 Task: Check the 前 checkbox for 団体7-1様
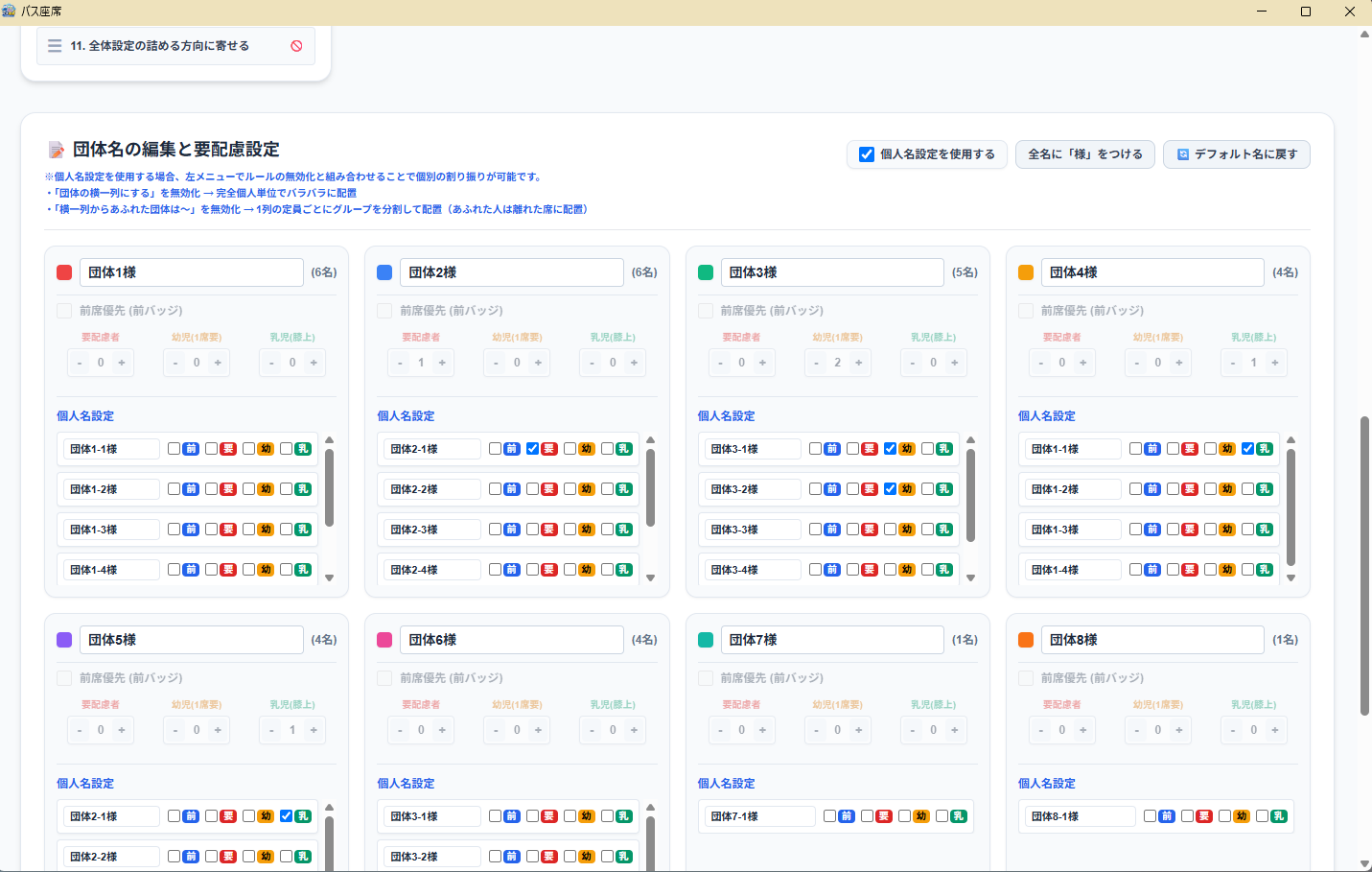click(x=829, y=816)
